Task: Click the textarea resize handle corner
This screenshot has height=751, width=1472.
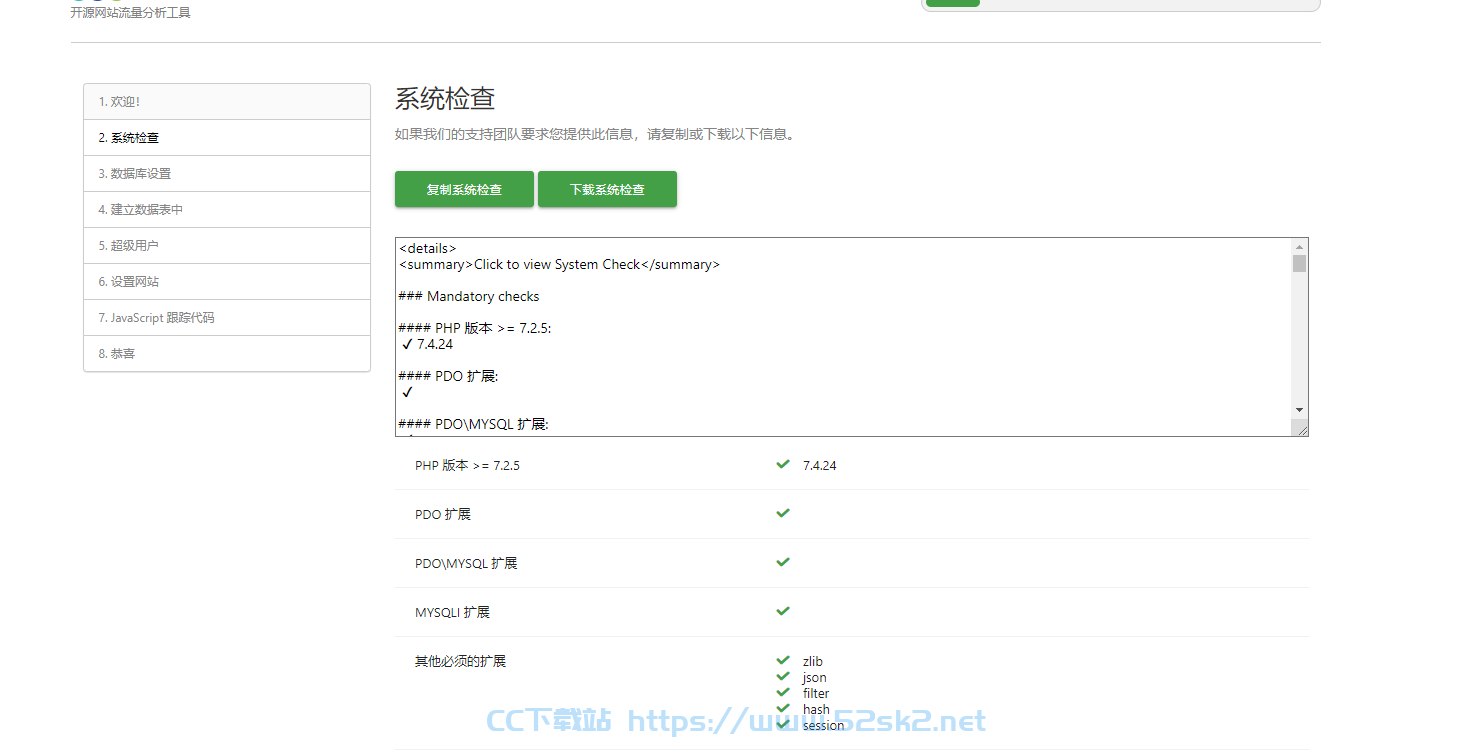Action: 1300,428
